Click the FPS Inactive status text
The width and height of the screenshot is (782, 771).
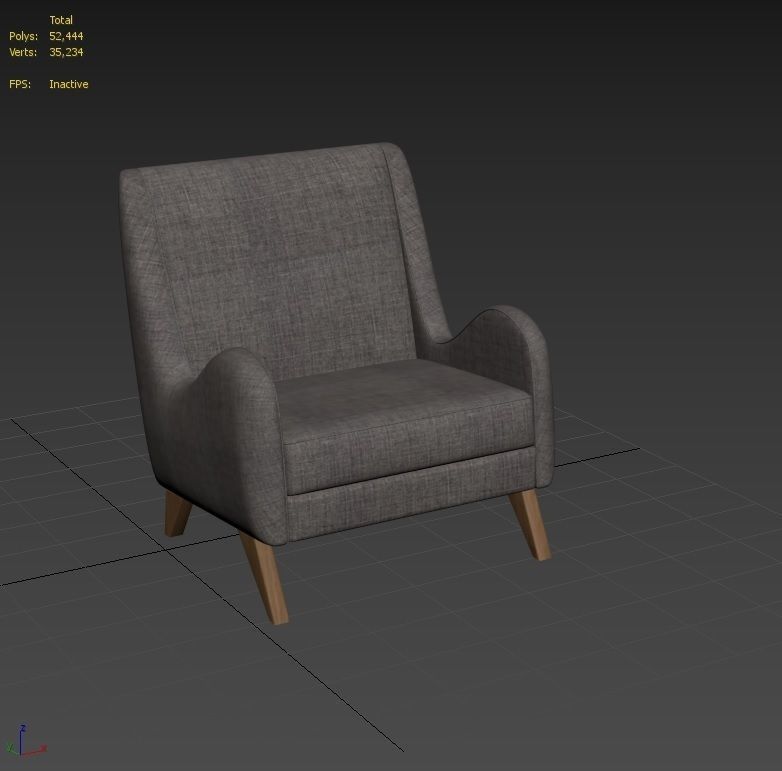click(68, 84)
